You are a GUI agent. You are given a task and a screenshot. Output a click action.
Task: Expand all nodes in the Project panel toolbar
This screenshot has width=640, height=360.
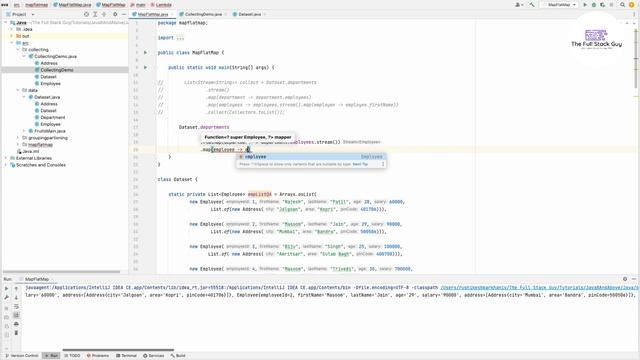[95, 14]
